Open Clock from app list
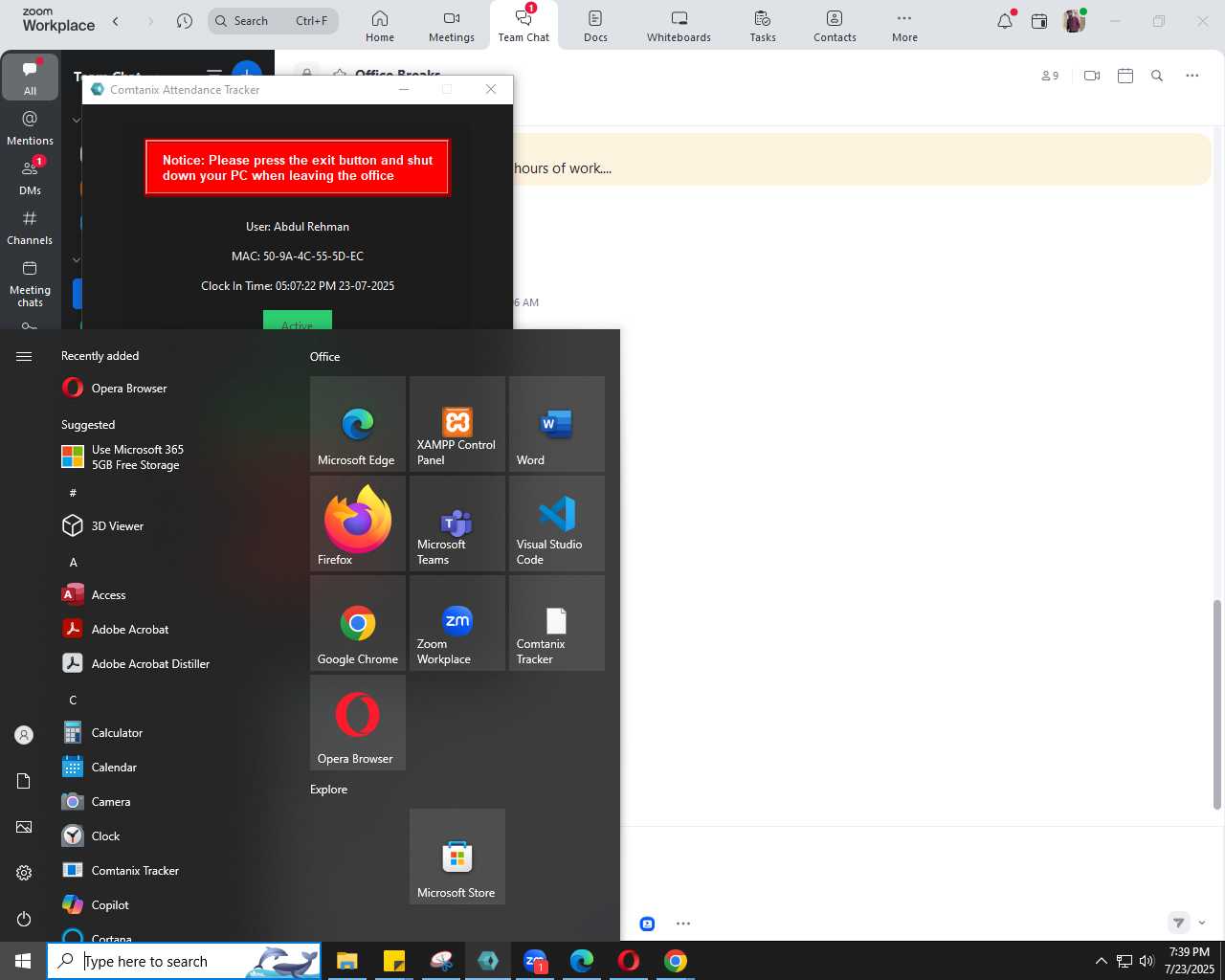This screenshot has width=1225, height=980. point(172,836)
